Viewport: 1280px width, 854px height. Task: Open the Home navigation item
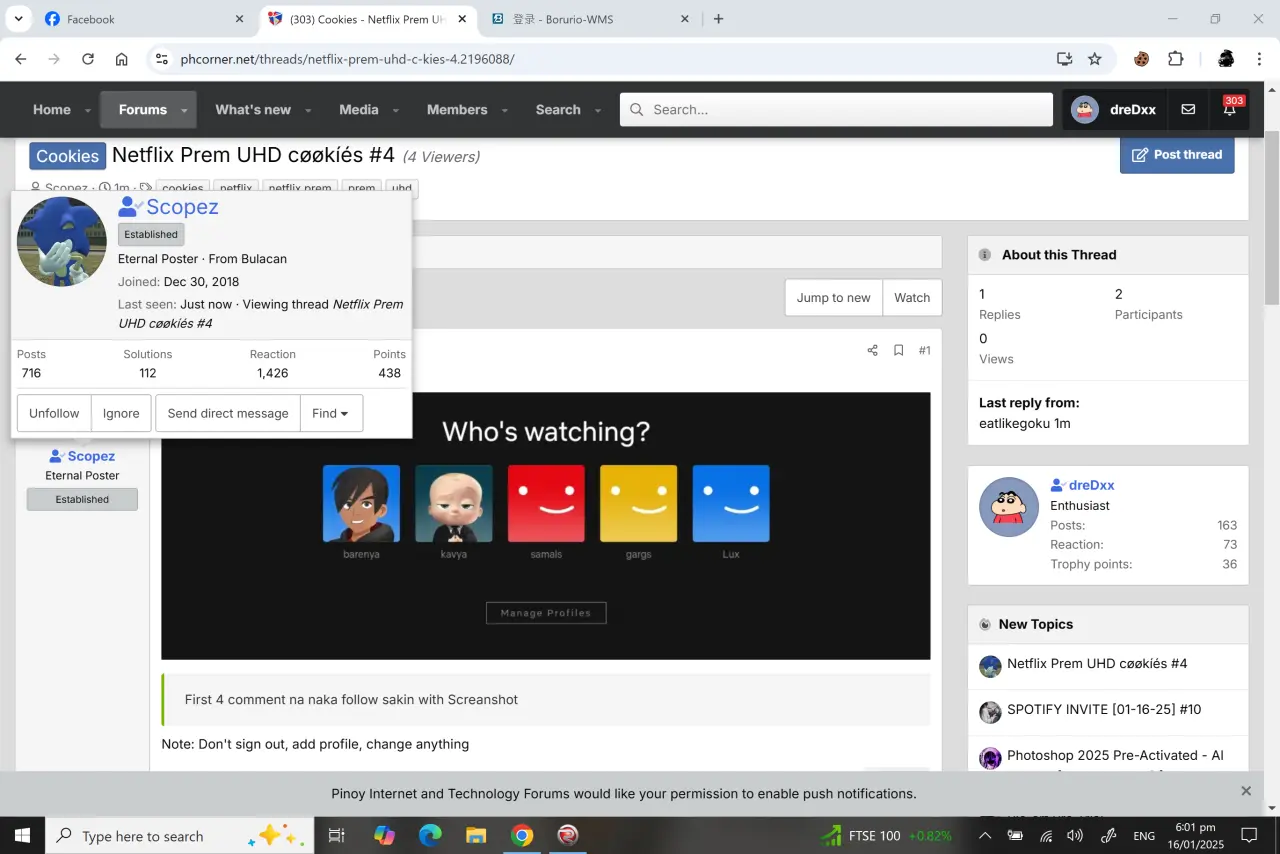[x=52, y=110]
